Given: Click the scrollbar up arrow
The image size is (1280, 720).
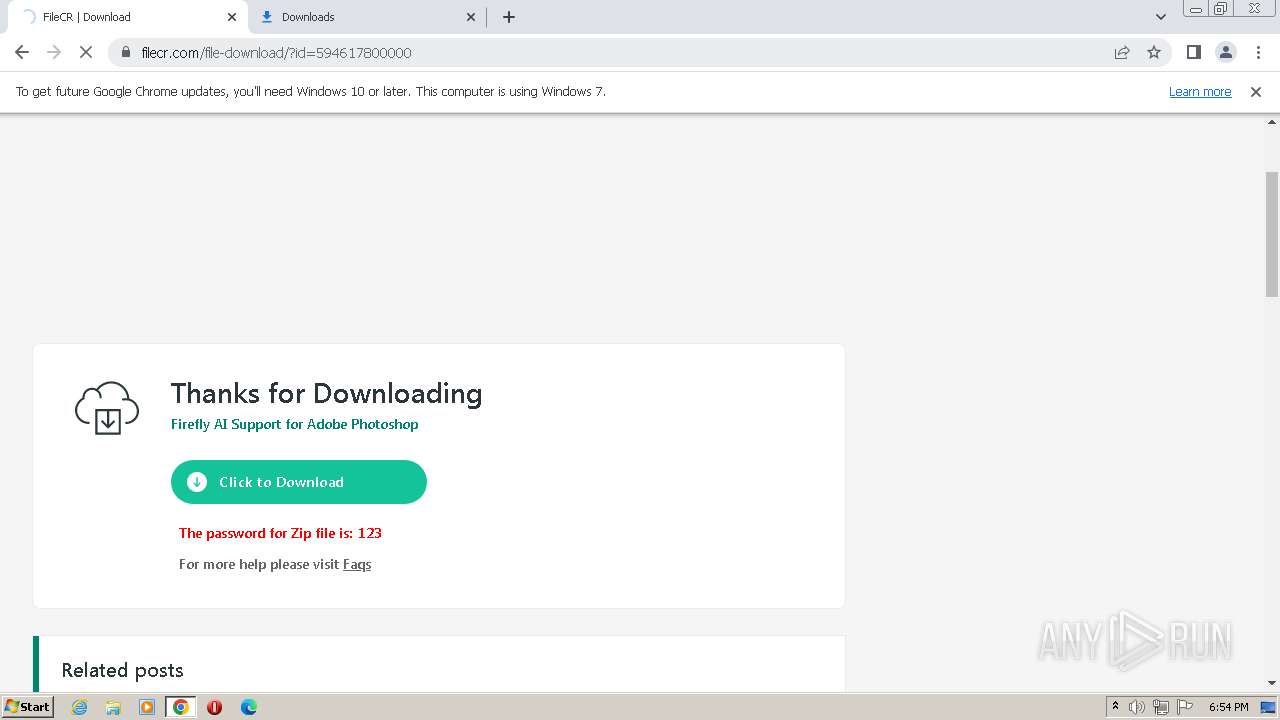Looking at the screenshot, I should (1272, 121).
